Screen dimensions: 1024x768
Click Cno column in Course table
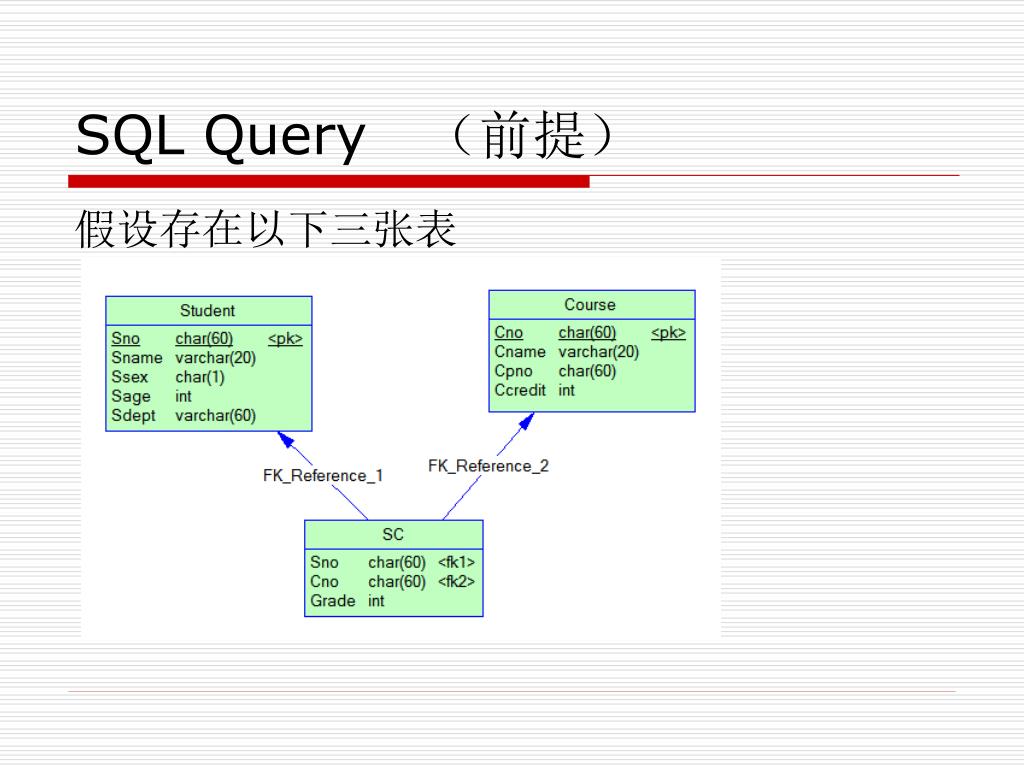pyautogui.click(x=509, y=332)
